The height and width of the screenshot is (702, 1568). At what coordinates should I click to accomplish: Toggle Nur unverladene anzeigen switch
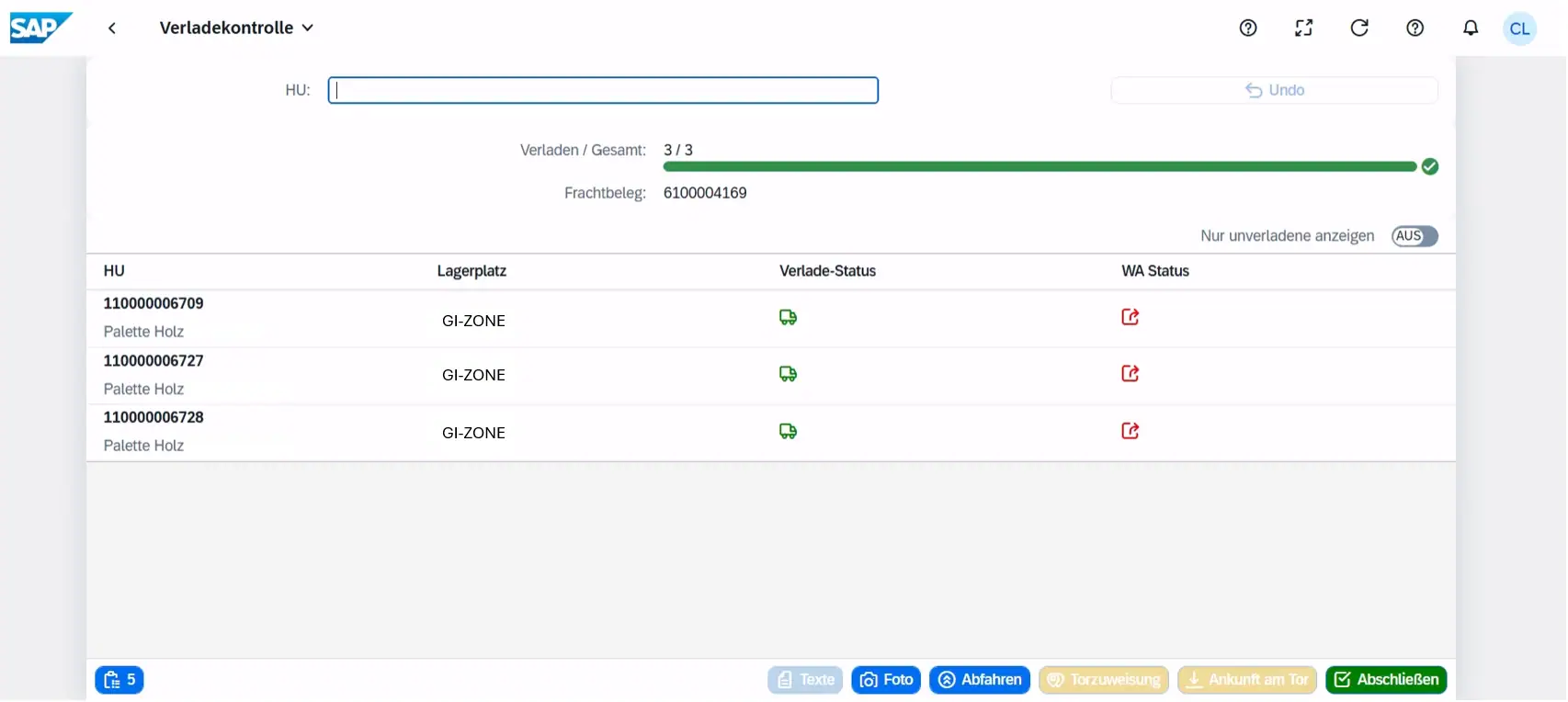1415,236
